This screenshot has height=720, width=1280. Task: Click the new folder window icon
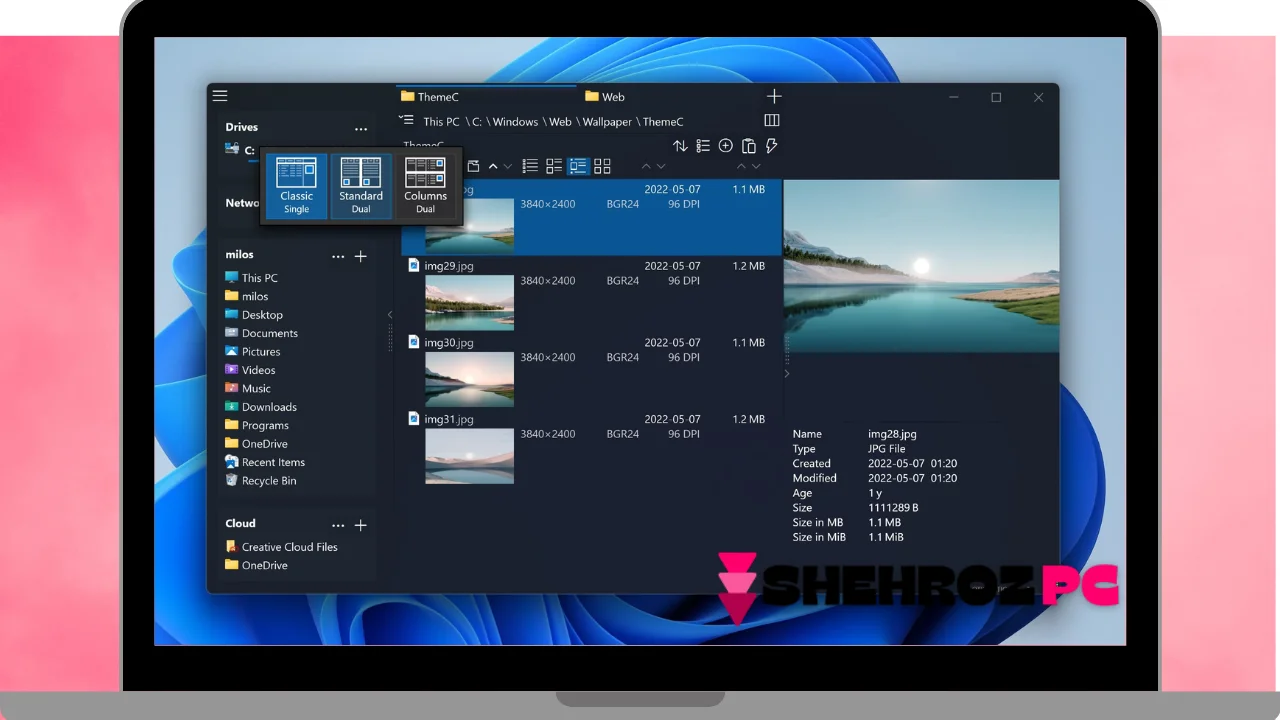tap(473, 166)
